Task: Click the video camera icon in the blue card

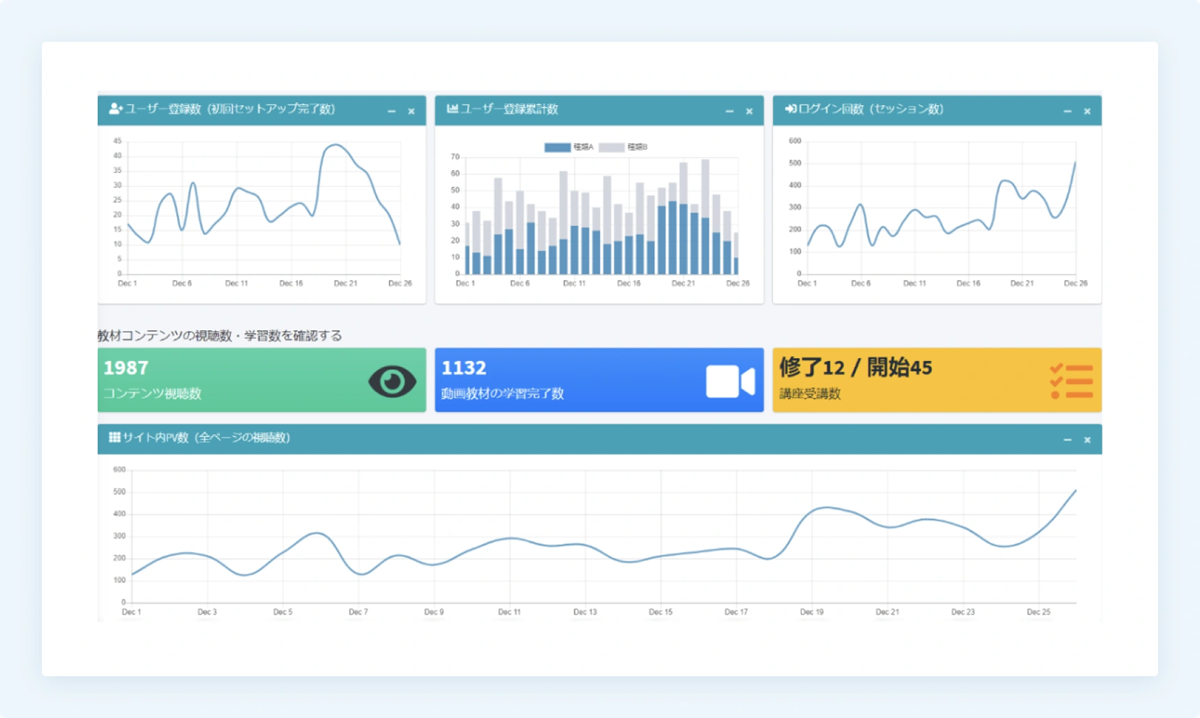Action: (x=731, y=380)
